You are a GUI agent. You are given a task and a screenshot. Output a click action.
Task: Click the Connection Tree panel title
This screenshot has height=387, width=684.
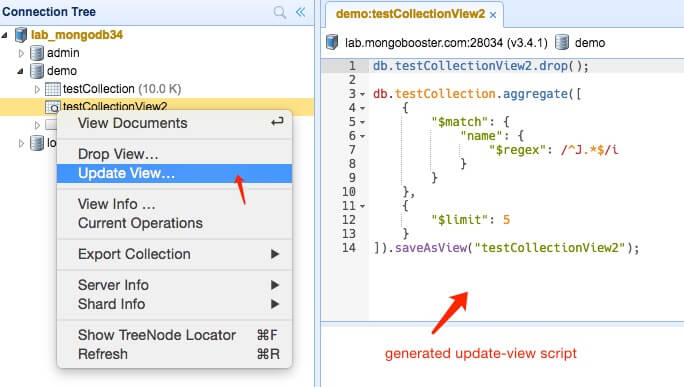[49, 12]
